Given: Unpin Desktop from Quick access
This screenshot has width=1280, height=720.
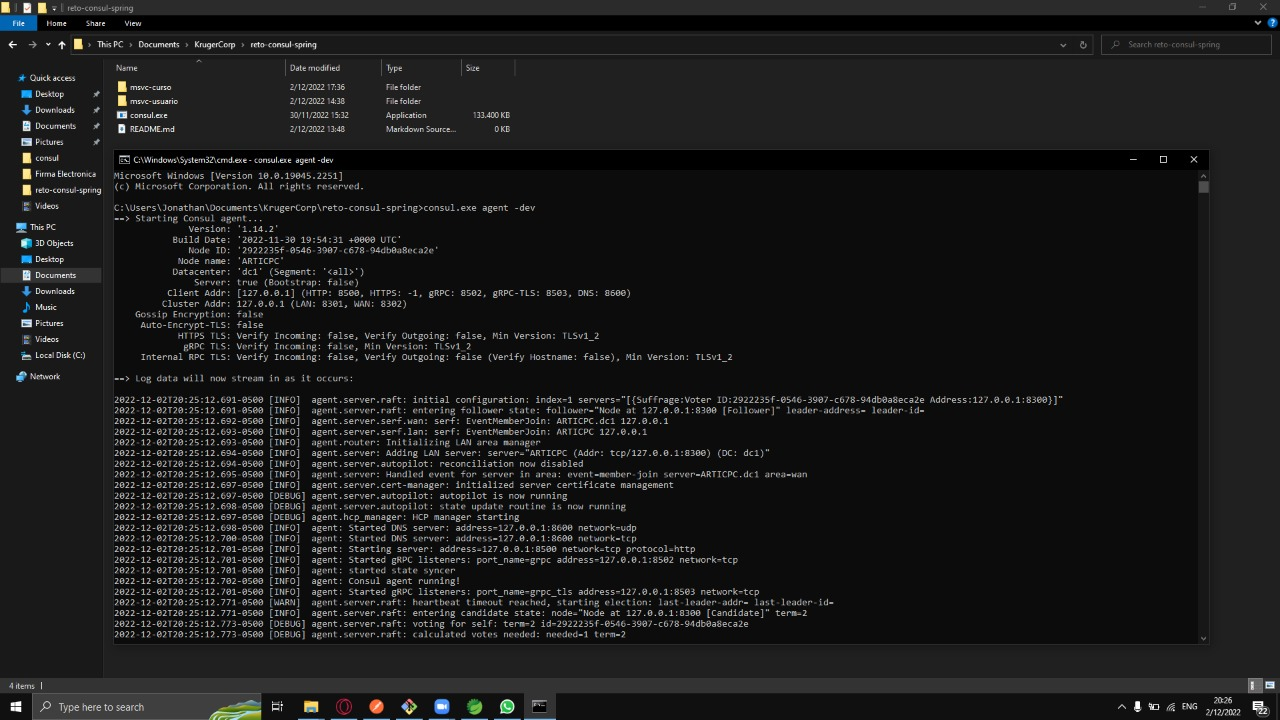Looking at the screenshot, I should (x=97, y=93).
